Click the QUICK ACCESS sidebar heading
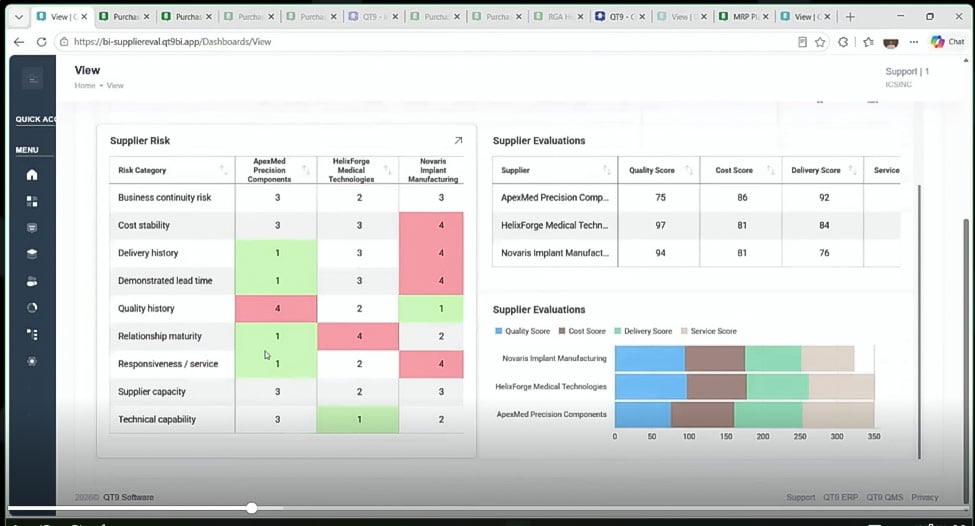The height and width of the screenshot is (526, 975). click(x=35, y=119)
